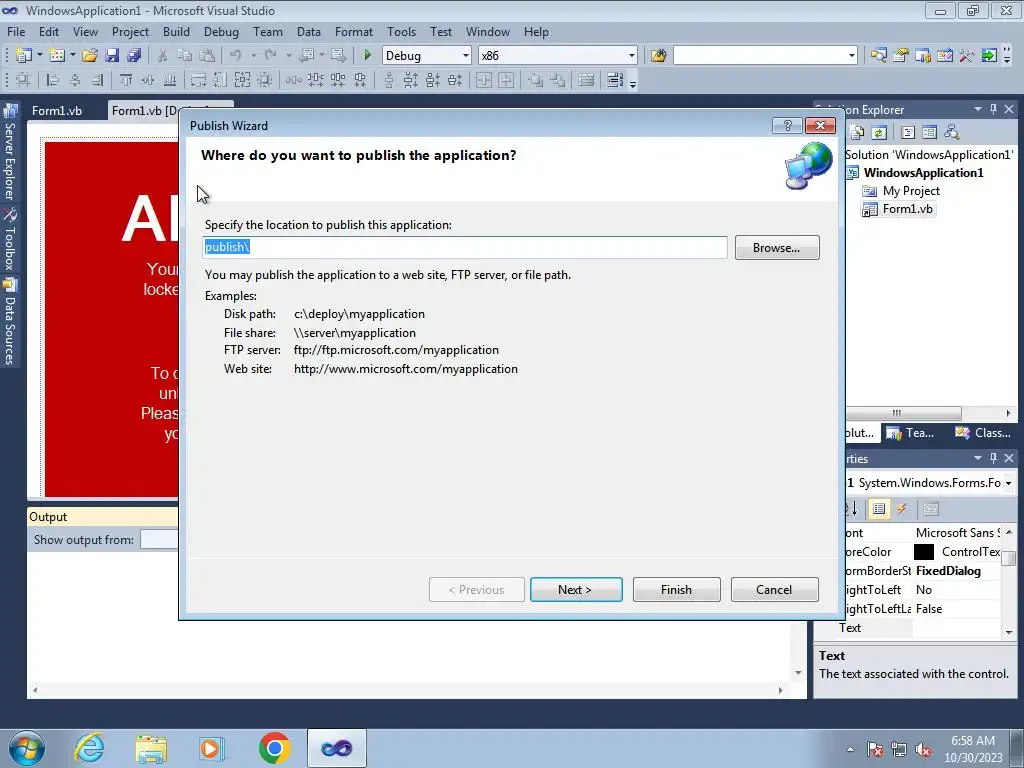Click the Next > button
1024x768 pixels.
point(575,590)
